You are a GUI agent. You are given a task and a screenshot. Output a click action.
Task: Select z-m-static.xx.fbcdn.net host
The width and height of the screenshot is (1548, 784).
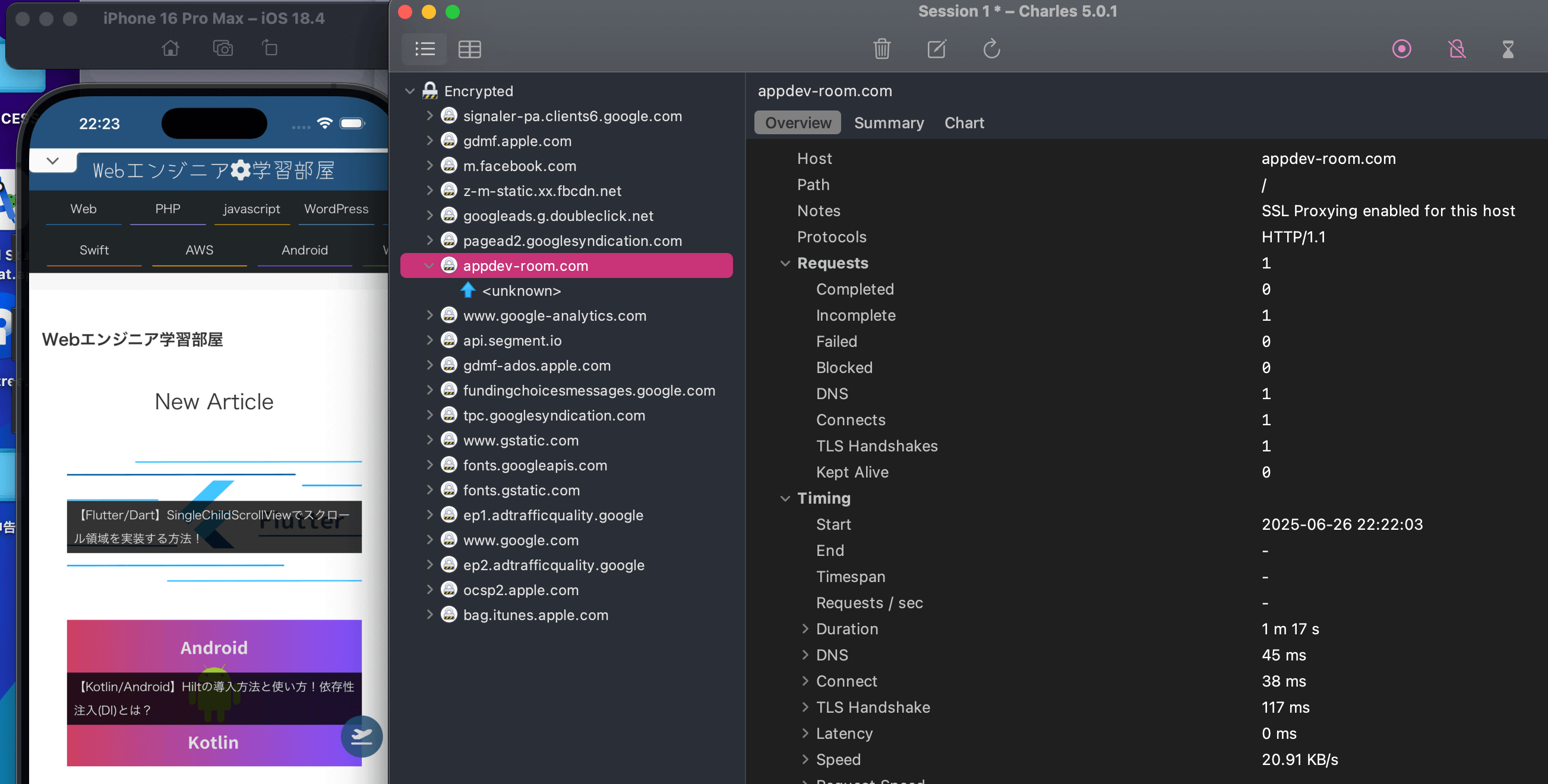coord(541,191)
